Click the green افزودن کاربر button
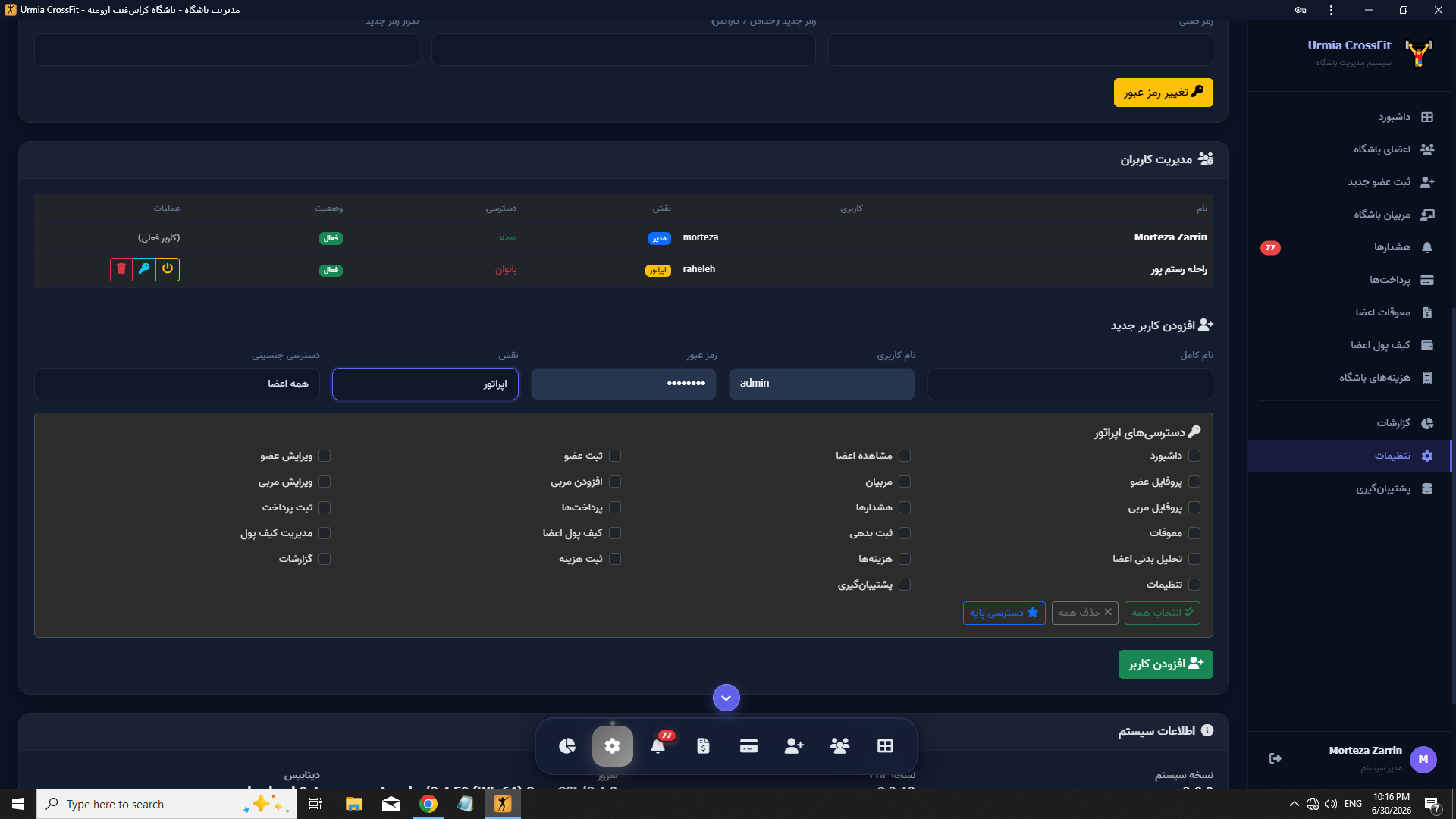The image size is (1456, 819). [x=1166, y=664]
